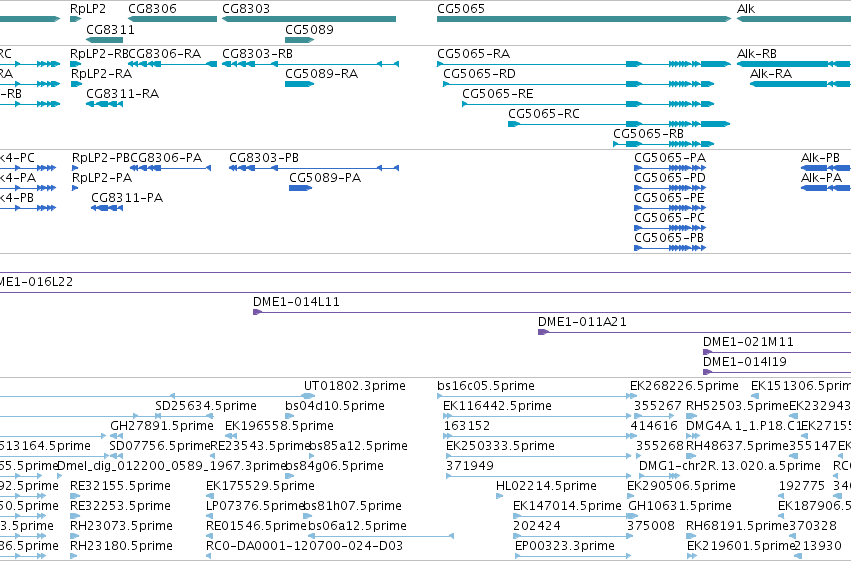
Task: Click the EST entry labeled 371949
Action: [x=470, y=466]
